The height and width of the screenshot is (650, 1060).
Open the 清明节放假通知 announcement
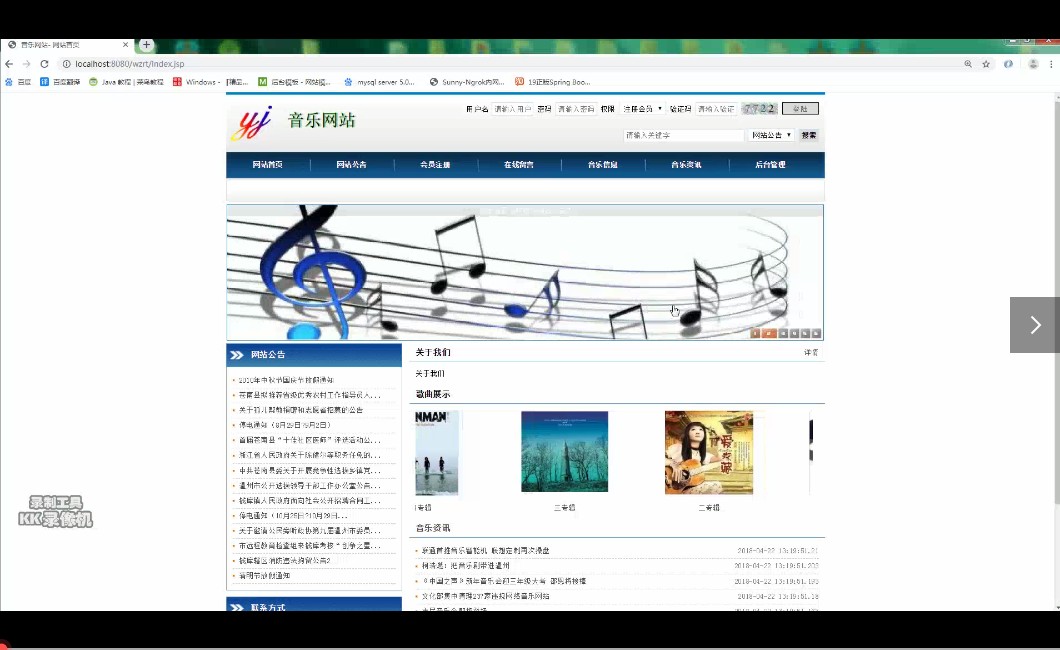click(x=264, y=576)
